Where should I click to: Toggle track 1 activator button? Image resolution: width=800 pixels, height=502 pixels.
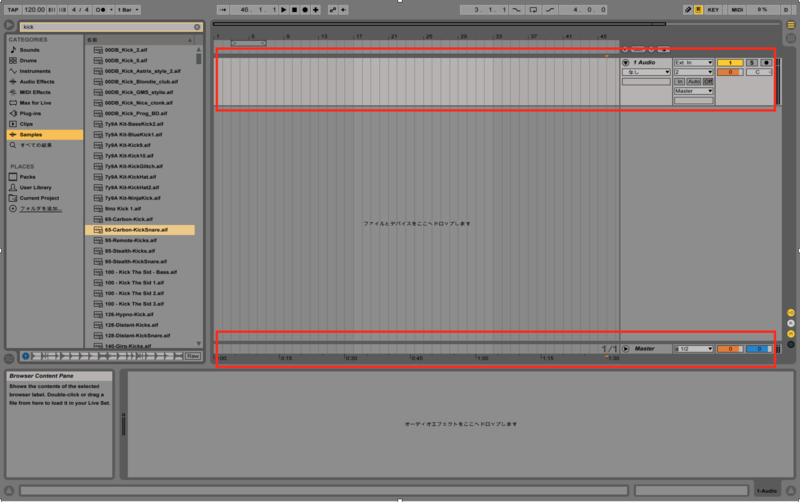pos(730,62)
